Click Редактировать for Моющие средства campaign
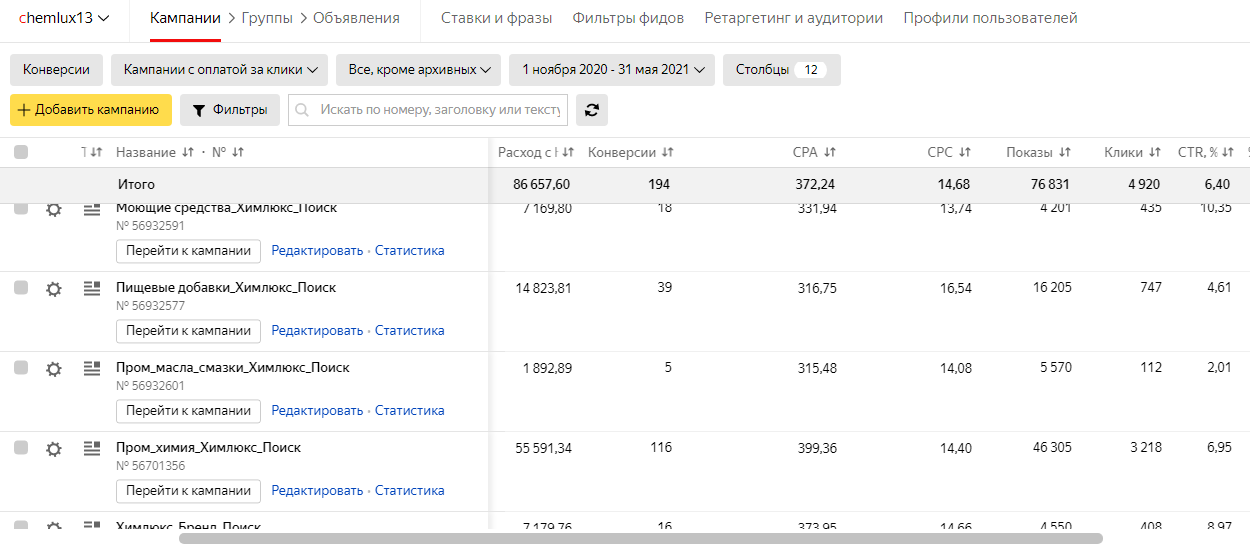The height and width of the screenshot is (545, 1250). click(317, 250)
